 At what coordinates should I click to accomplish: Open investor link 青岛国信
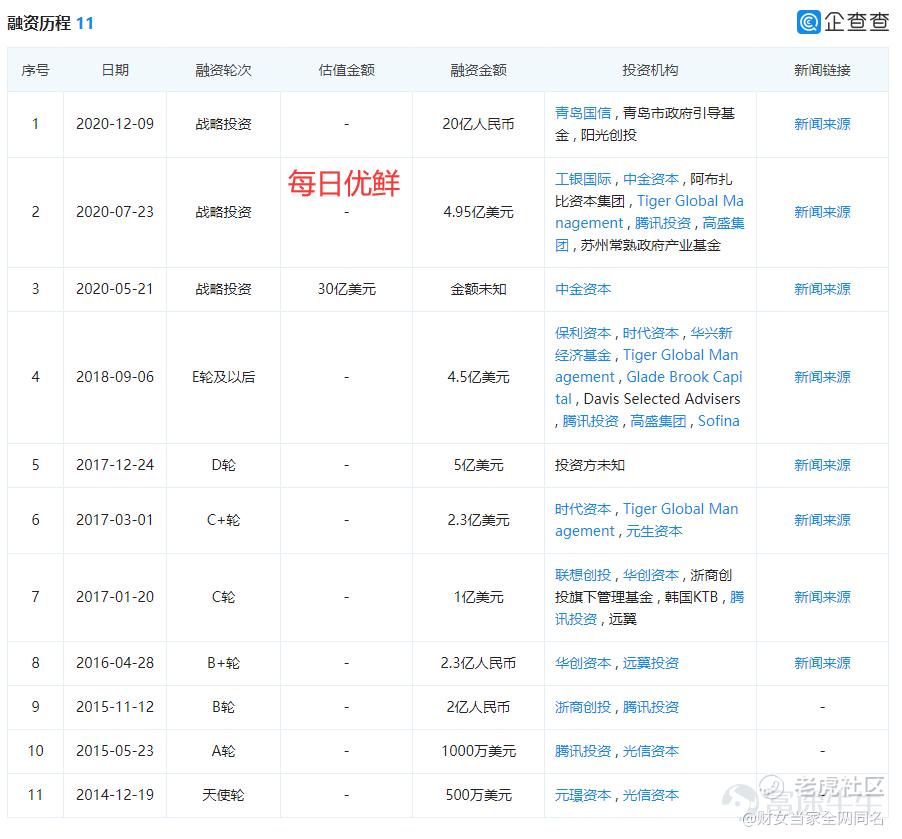583,113
